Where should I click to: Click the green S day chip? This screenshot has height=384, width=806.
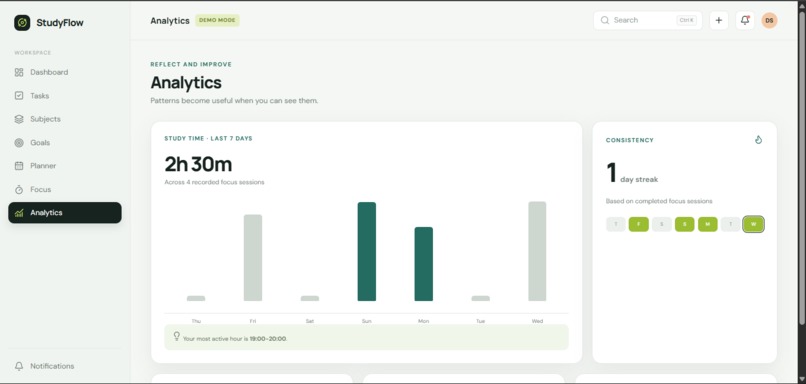(x=685, y=224)
